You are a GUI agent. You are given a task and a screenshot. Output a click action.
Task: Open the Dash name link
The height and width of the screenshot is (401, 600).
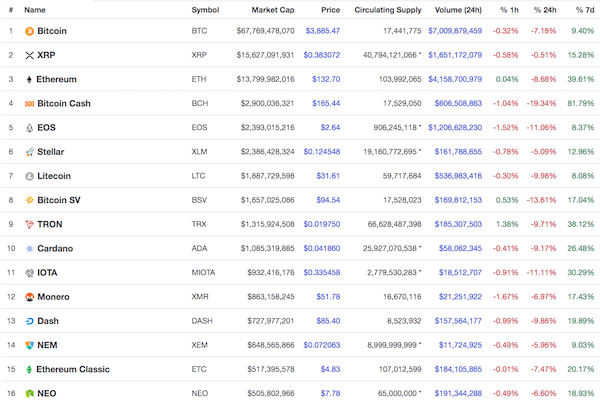(x=48, y=321)
